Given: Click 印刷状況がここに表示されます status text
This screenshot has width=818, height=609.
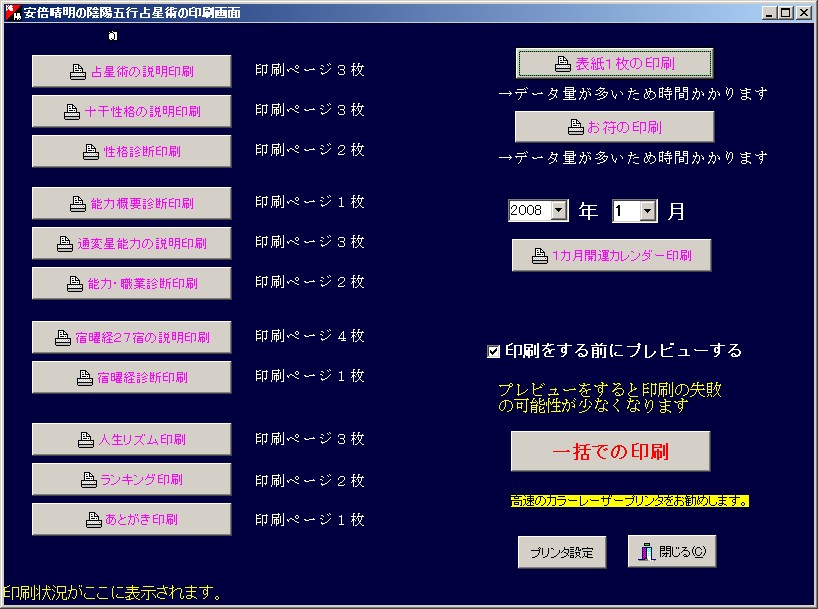Looking at the screenshot, I should pos(113,593).
